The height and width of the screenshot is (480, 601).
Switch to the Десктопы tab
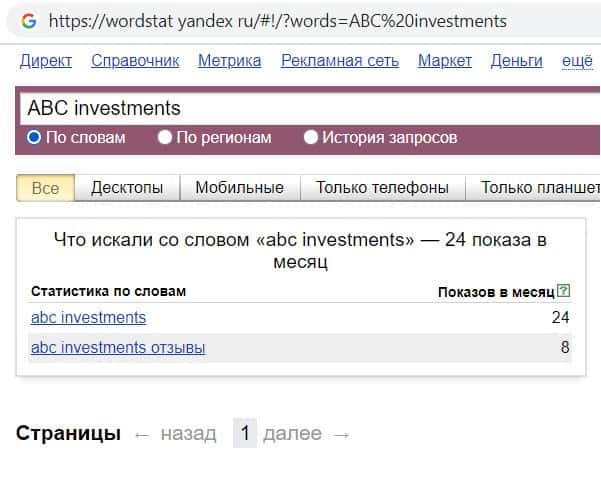tap(127, 187)
